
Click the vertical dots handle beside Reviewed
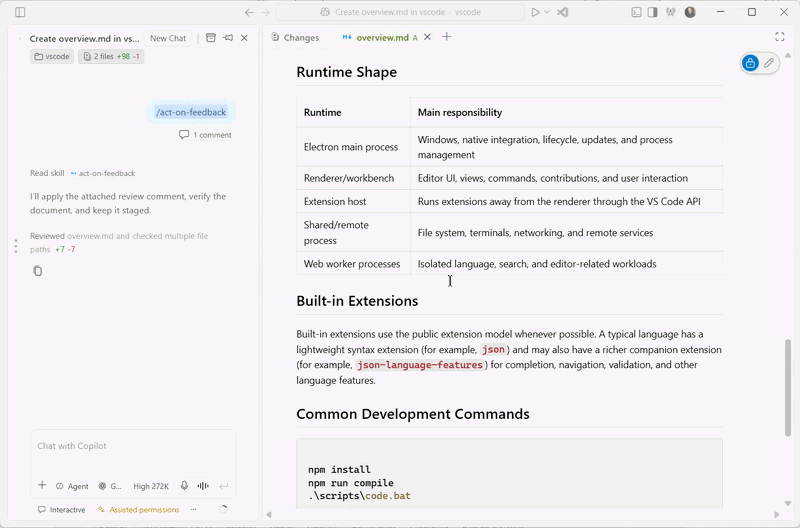[16, 246]
